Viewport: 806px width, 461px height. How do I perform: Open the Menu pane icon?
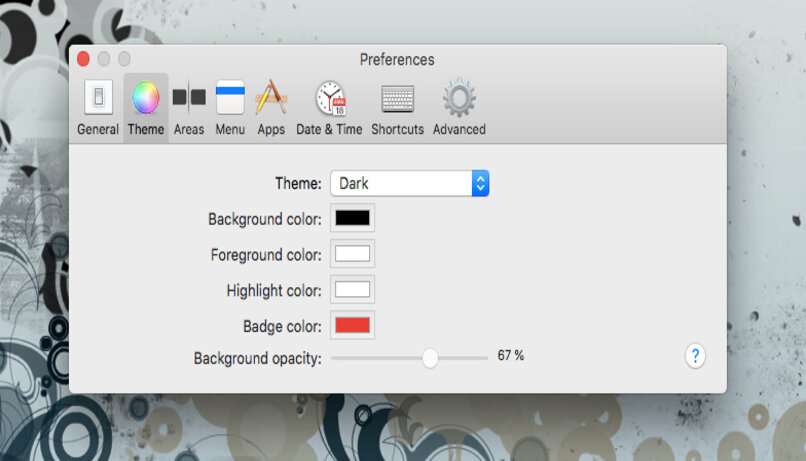[230, 97]
